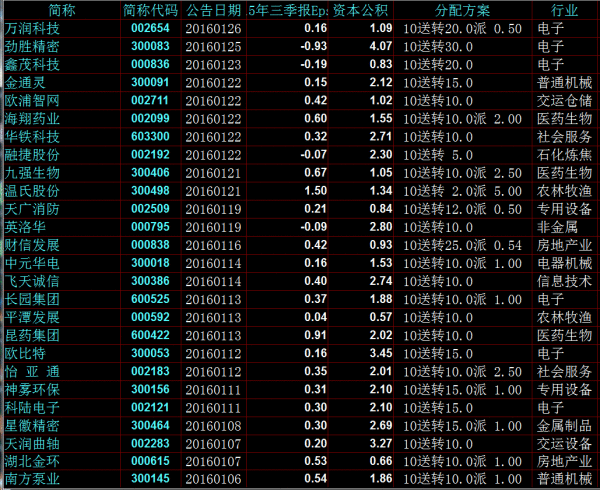Viewport: 600px width, 490px height.
Task: Click stock code 002509
Action: coord(150,208)
